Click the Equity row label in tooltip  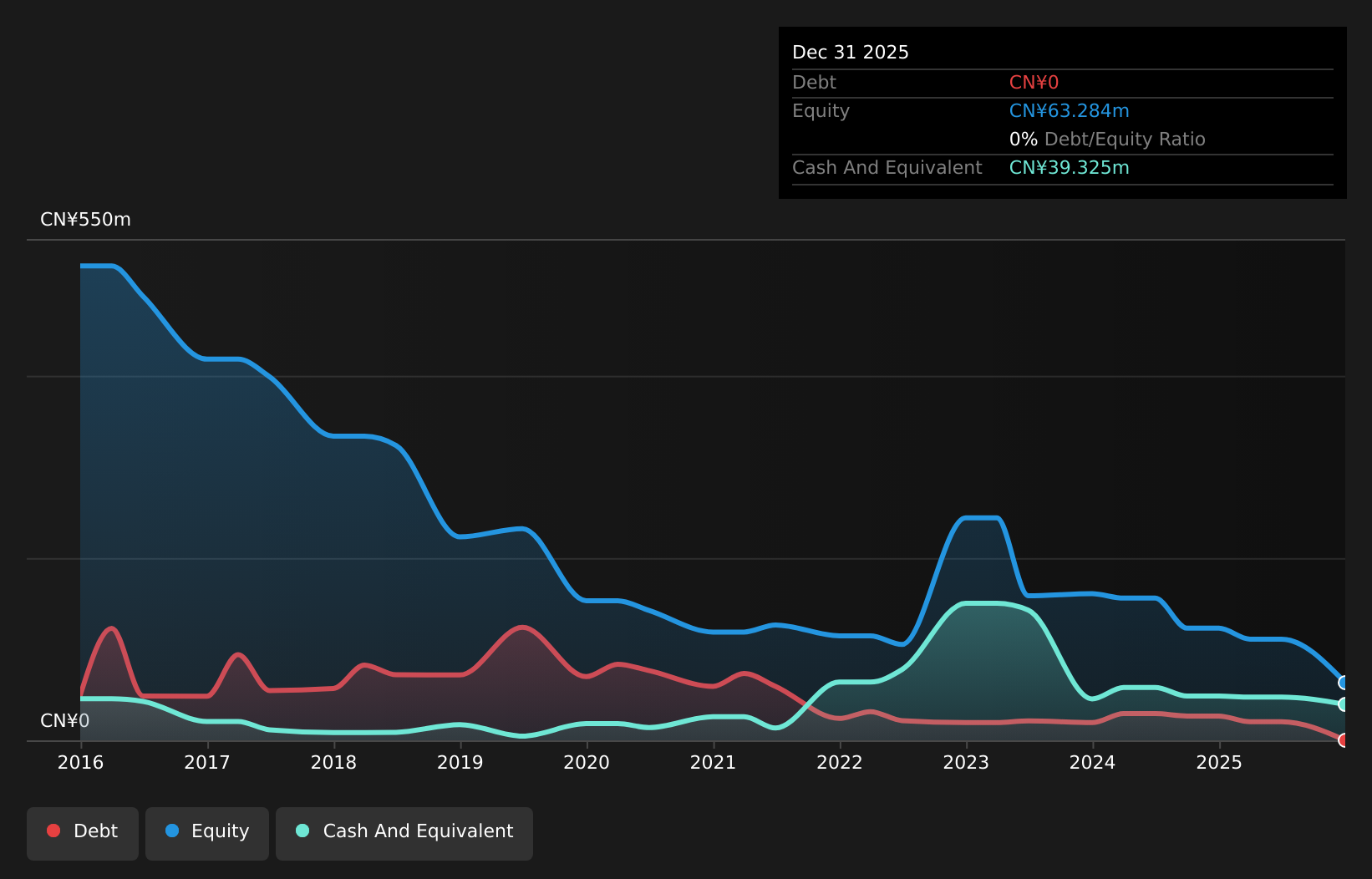pyautogui.click(x=821, y=111)
